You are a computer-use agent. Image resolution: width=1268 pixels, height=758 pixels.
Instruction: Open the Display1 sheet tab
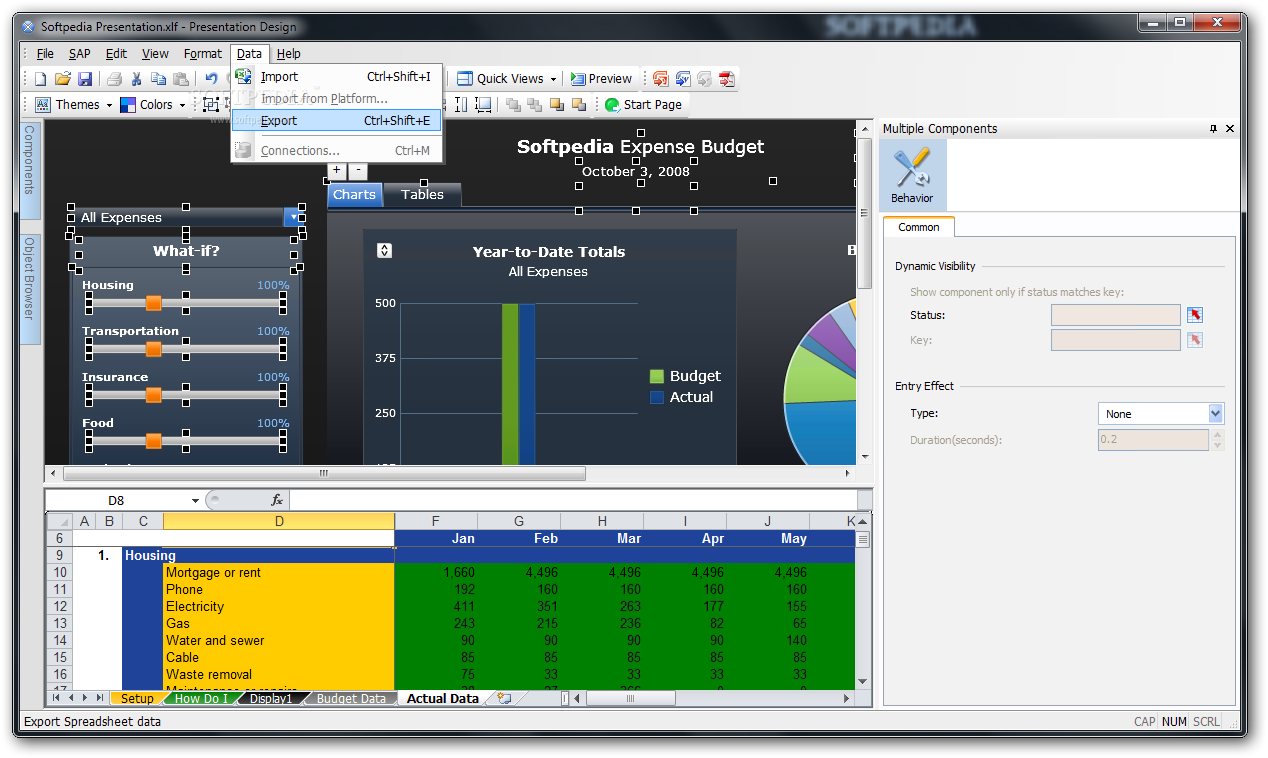270,699
